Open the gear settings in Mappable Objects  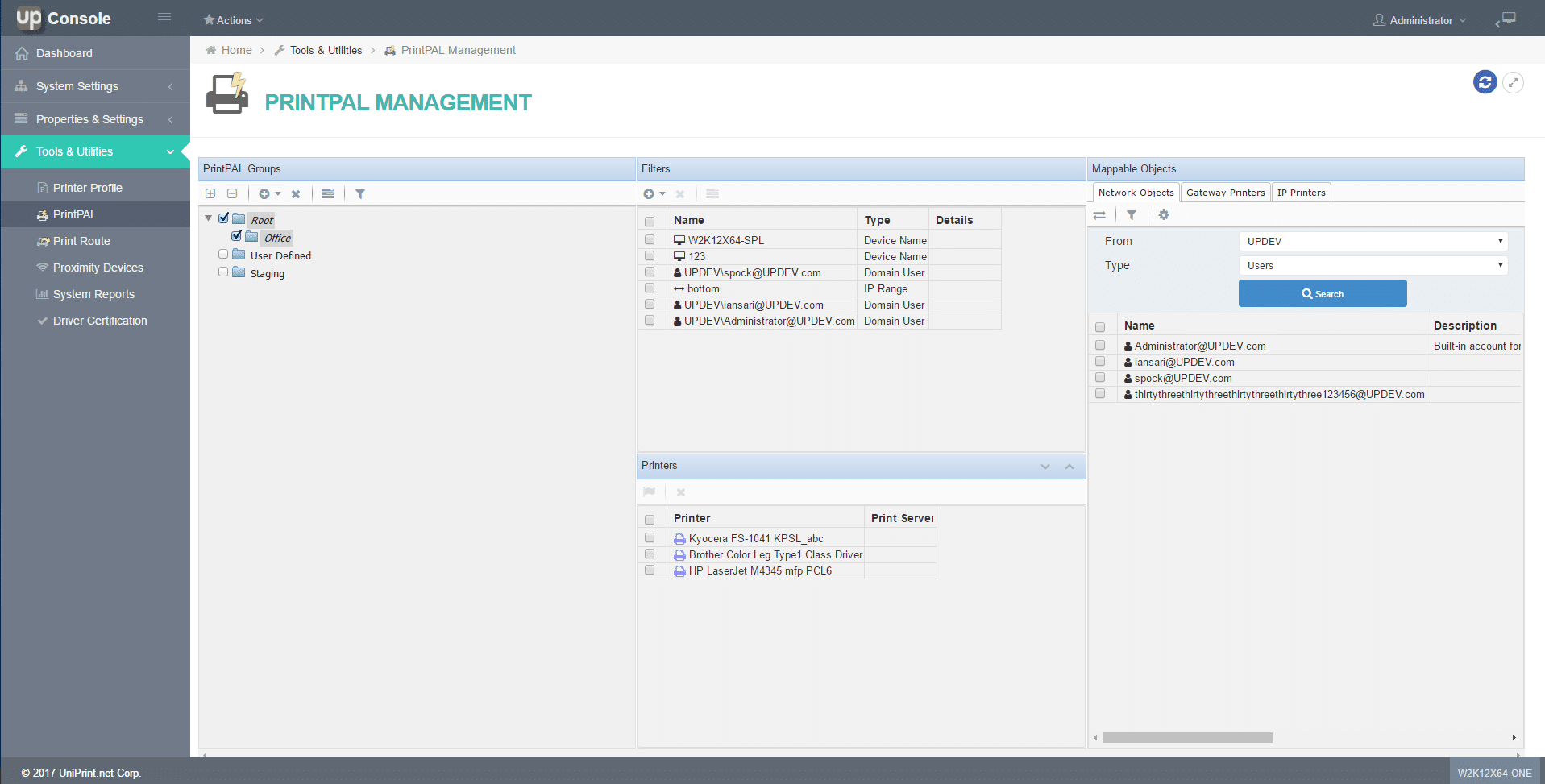1164,215
